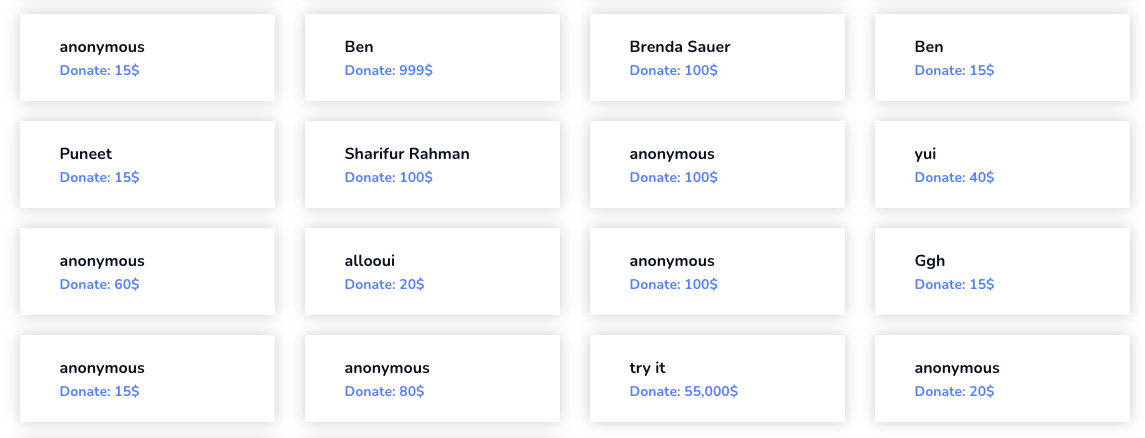Click the Brenda Sauer donor name
This screenshot has height=438, width=1145.
[680, 47]
